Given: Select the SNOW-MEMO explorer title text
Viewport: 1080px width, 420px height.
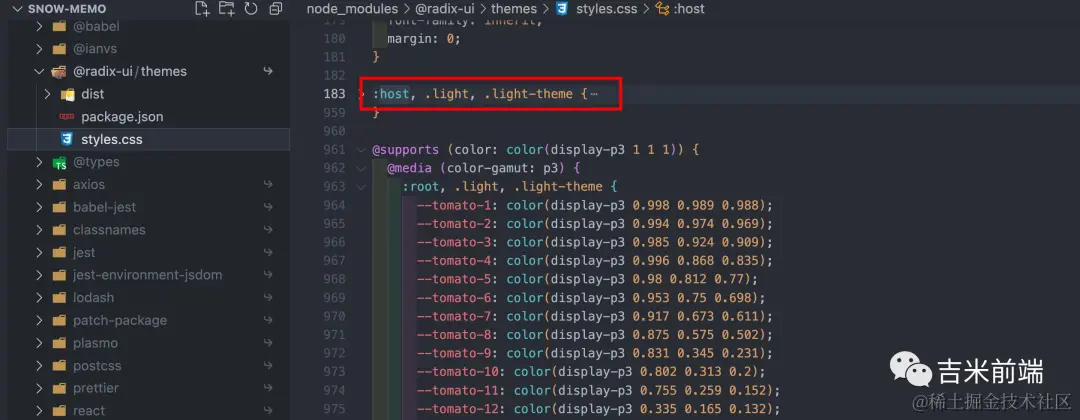Looking at the screenshot, I should (68, 9).
